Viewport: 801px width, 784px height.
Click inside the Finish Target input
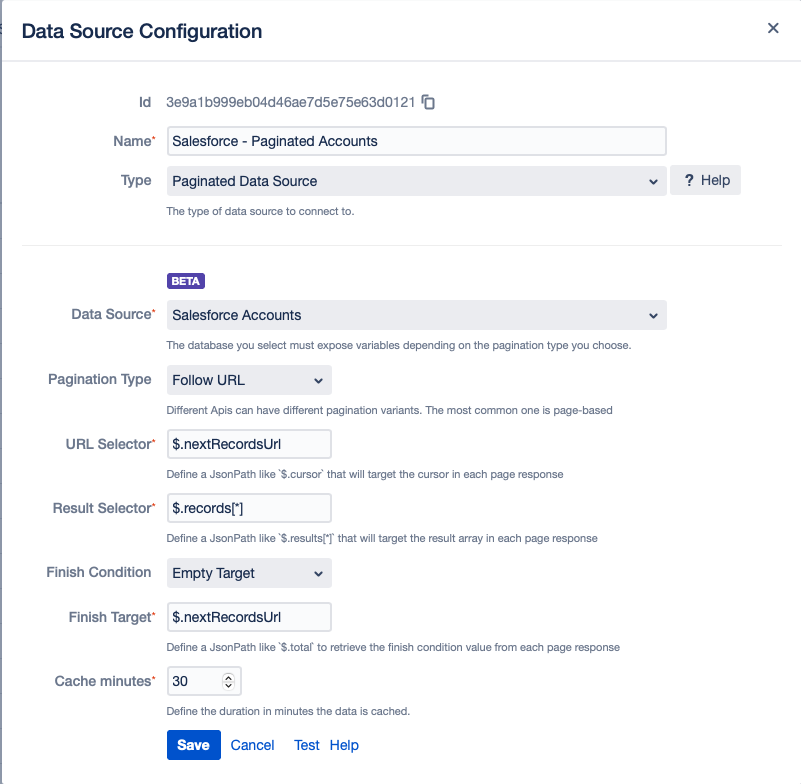(249, 617)
